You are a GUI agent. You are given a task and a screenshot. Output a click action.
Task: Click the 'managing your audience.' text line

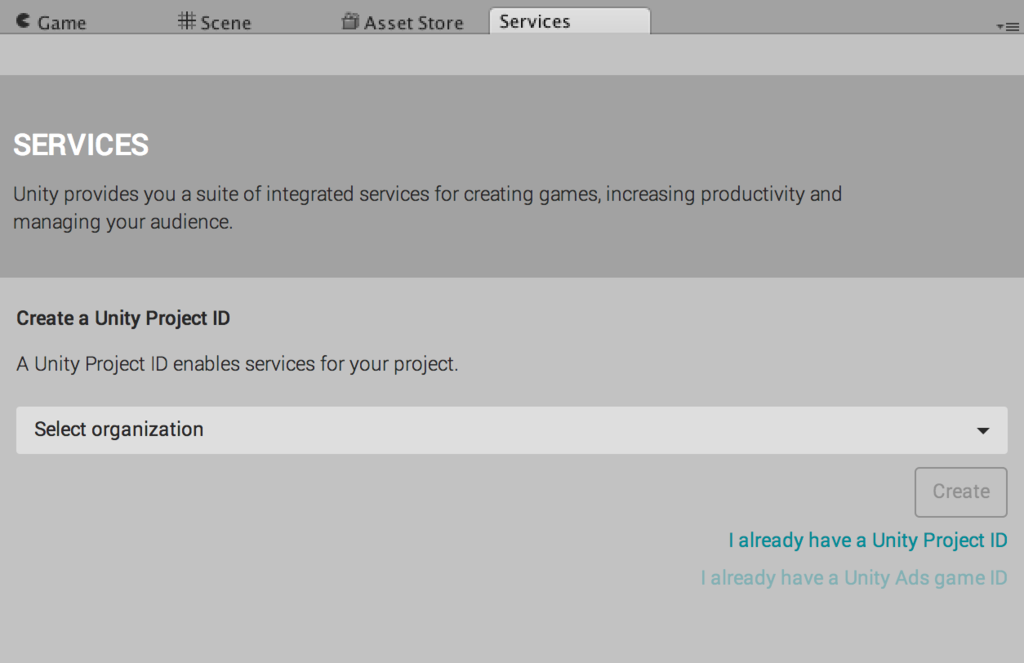[123, 222]
